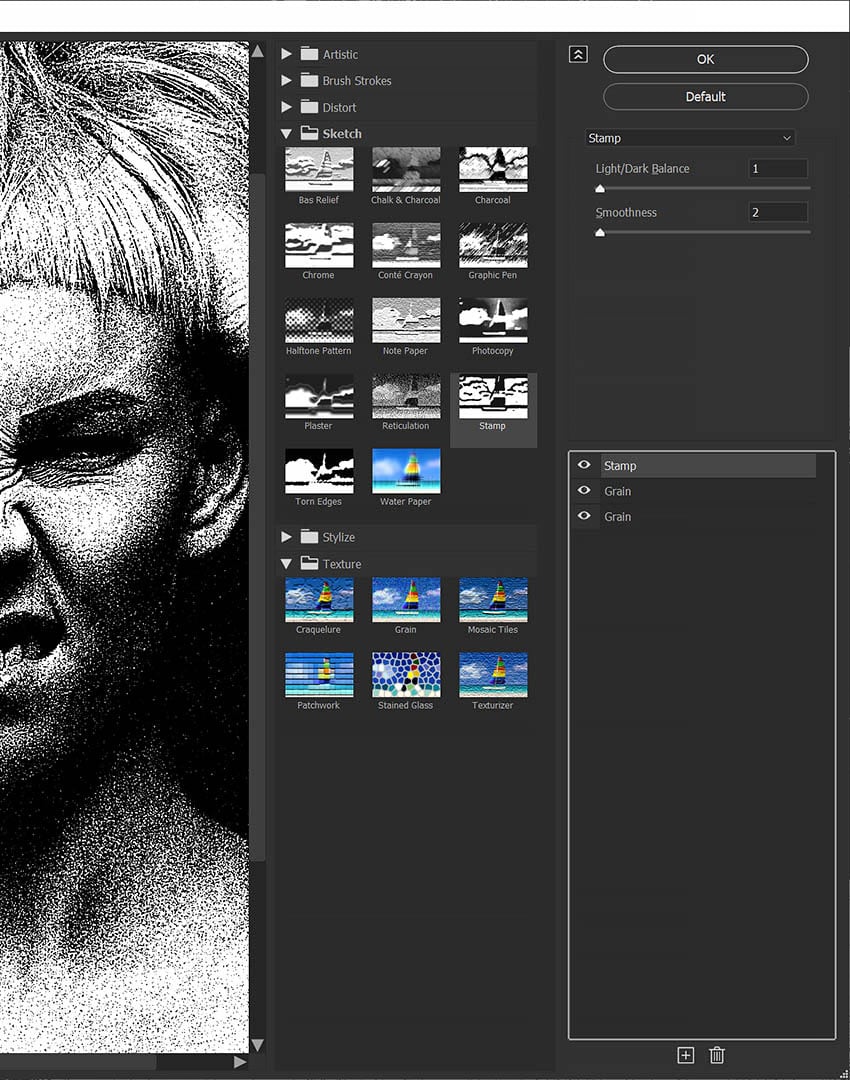Choose the Graphic Pen filter
The height and width of the screenshot is (1080, 850).
[492, 245]
